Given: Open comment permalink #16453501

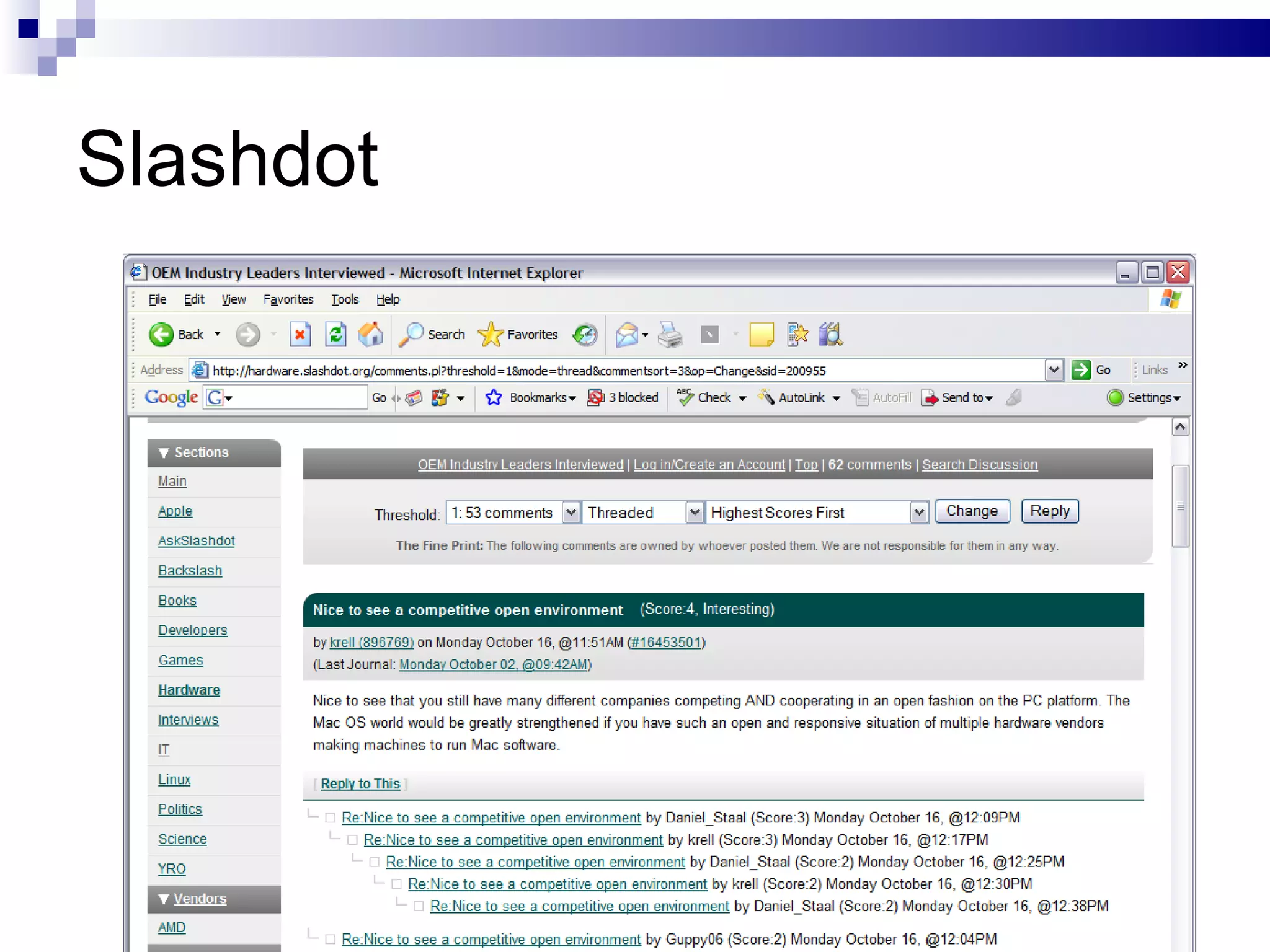Looking at the screenshot, I should click(x=666, y=642).
